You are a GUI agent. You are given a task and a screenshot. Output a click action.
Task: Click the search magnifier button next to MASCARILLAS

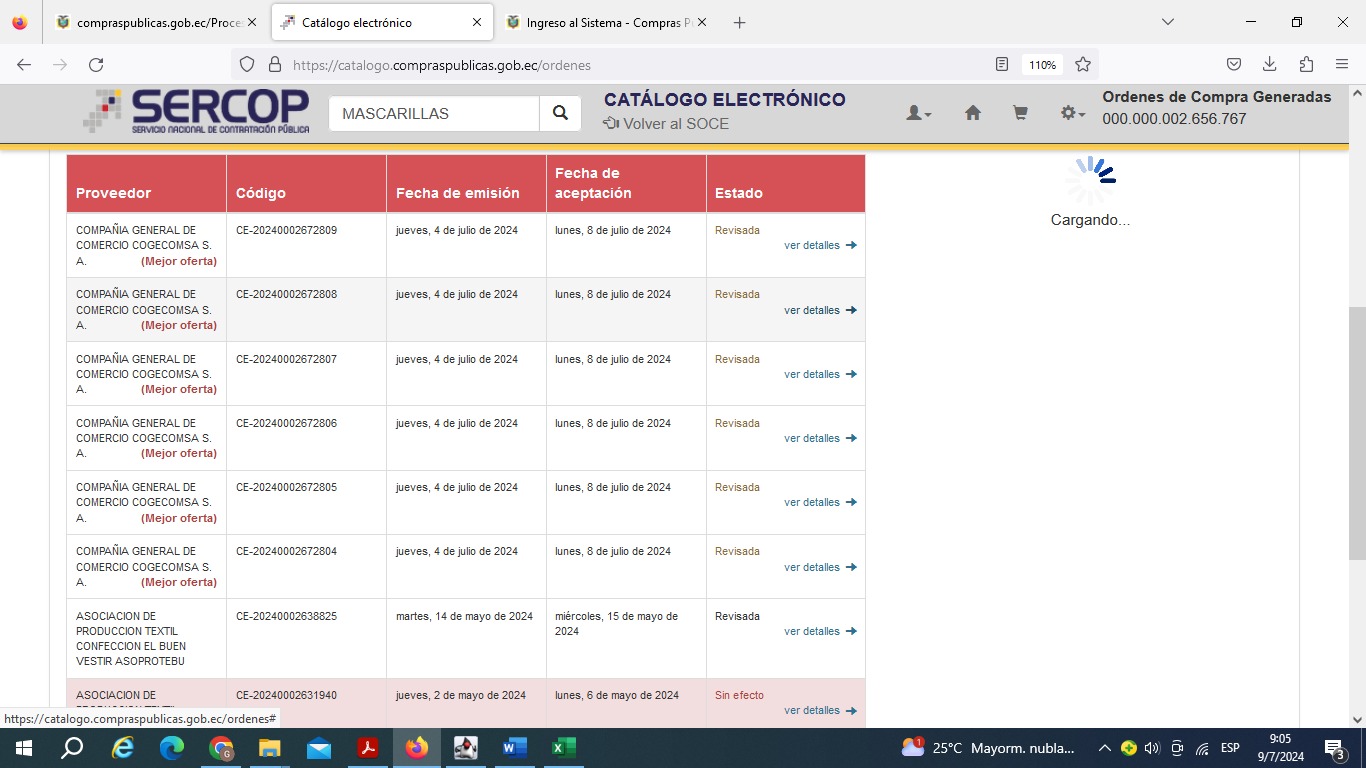560,114
